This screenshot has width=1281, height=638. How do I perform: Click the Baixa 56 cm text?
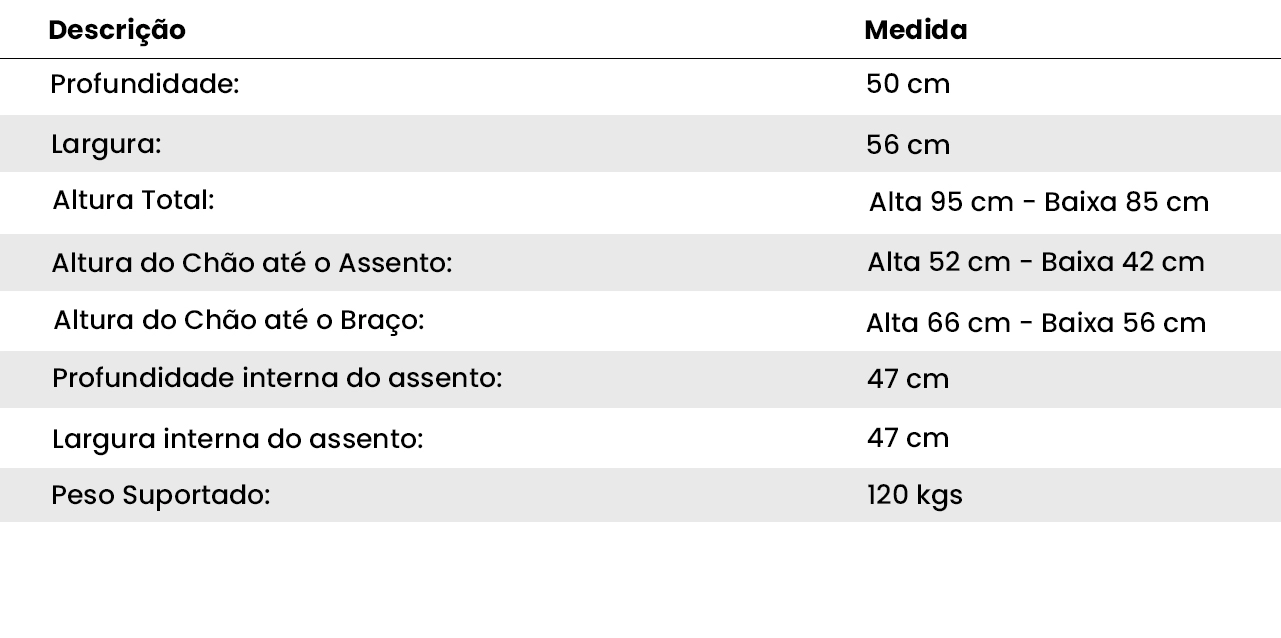click(x=1123, y=323)
